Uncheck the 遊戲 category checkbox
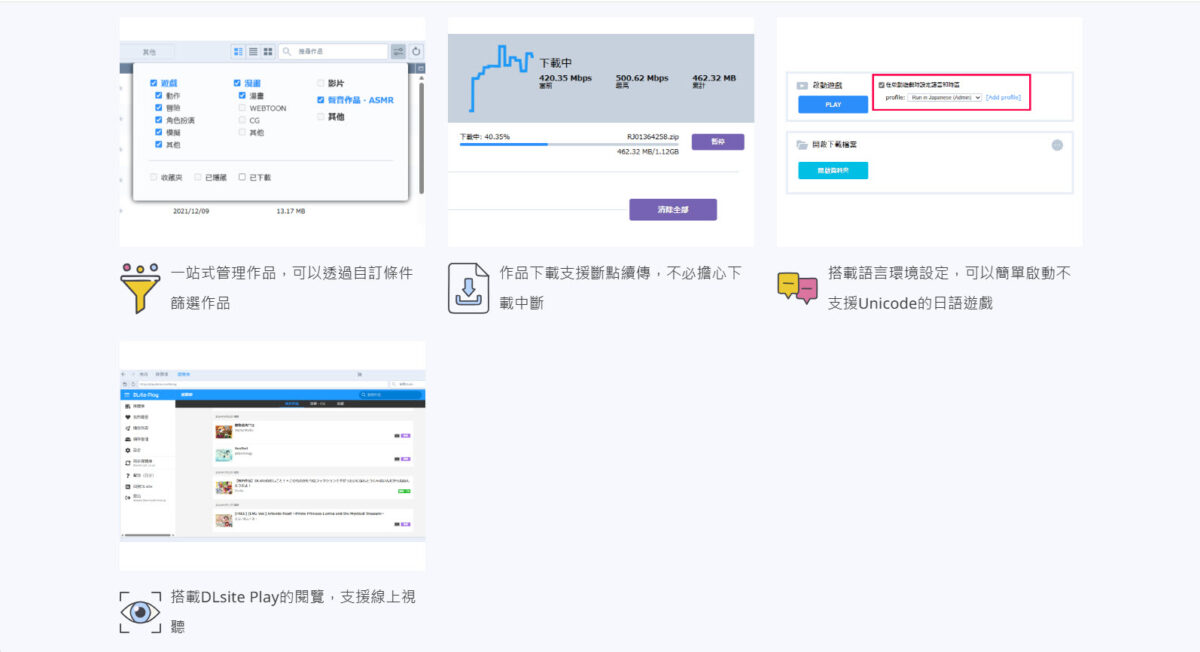The width and height of the screenshot is (1200, 652). click(153, 83)
